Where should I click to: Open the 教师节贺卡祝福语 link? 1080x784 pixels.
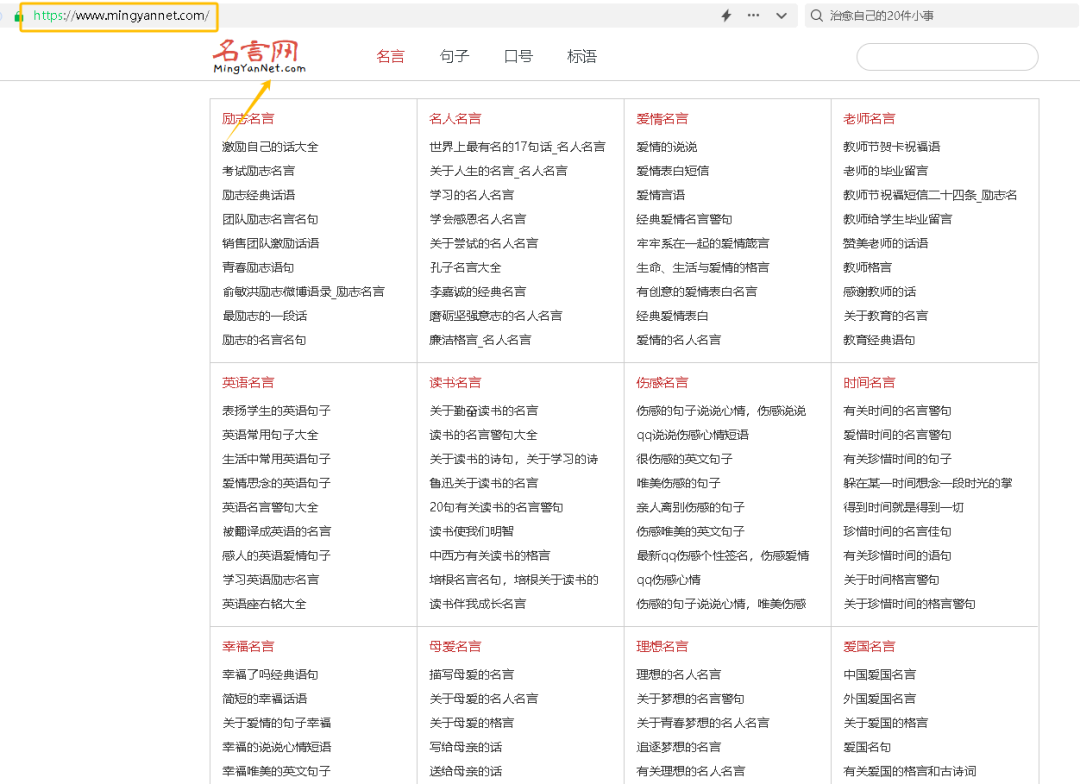pyautogui.click(x=892, y=147)
